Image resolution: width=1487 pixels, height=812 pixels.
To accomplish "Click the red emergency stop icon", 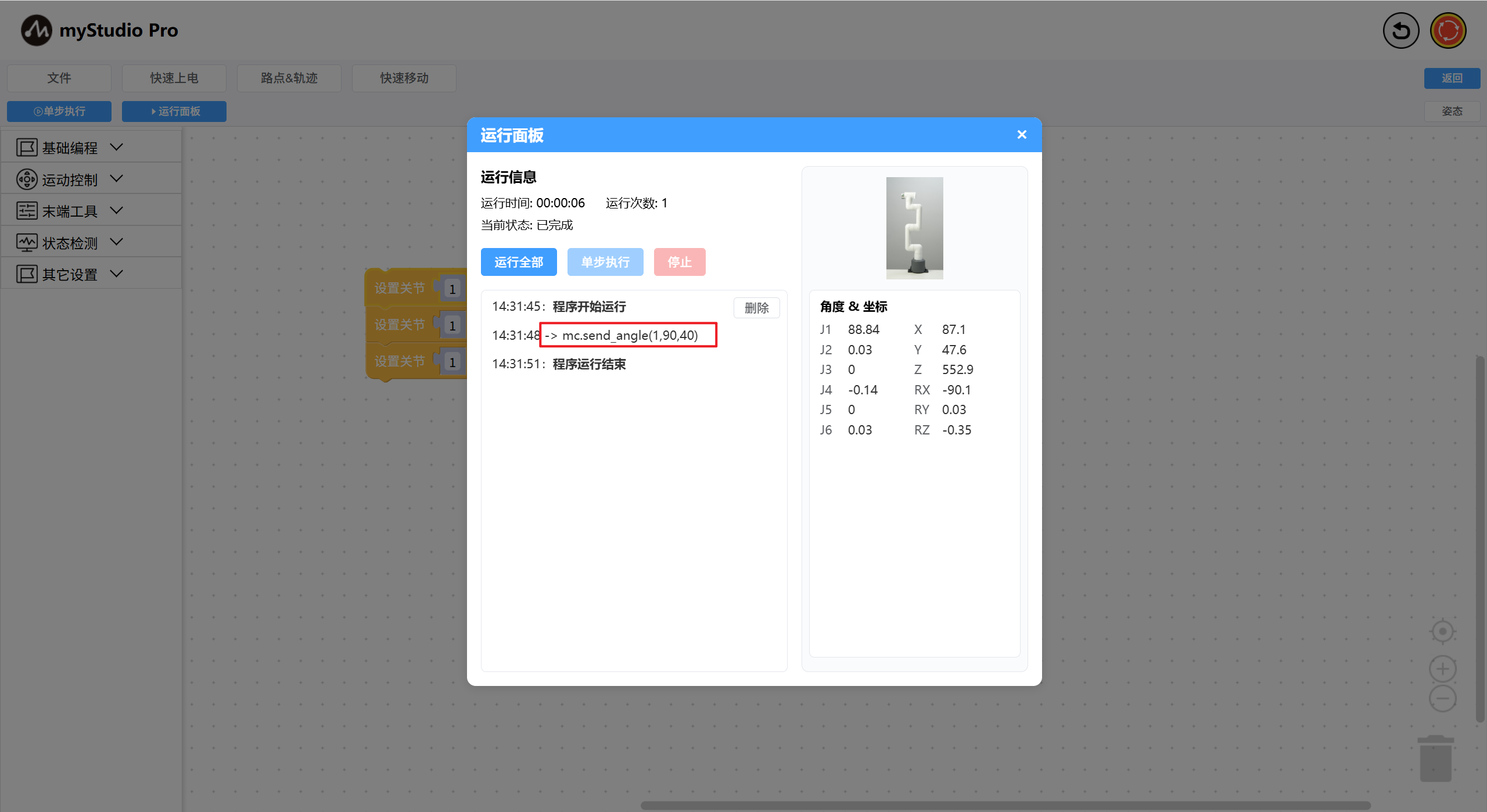I will (1448, 30).
